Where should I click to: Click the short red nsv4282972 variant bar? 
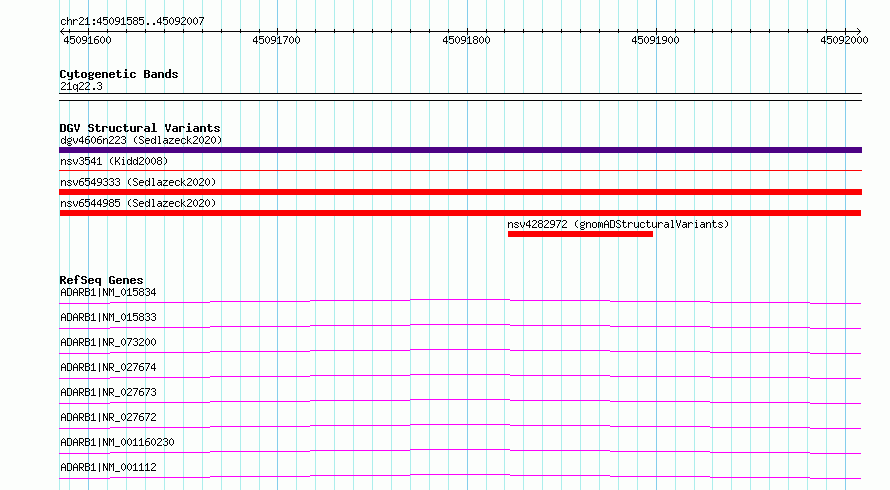(x=580, y=234)
